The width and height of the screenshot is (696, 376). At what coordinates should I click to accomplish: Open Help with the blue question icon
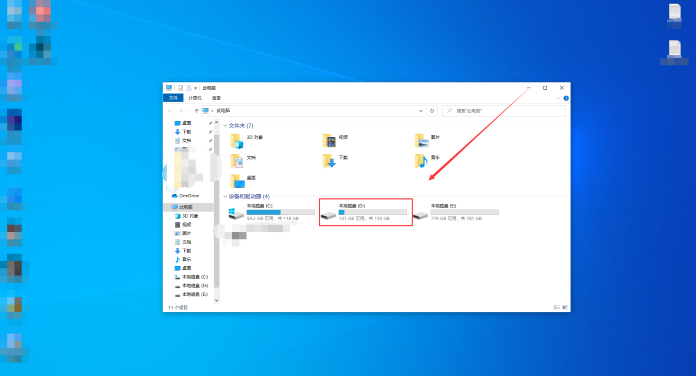(x=566, y=99)
